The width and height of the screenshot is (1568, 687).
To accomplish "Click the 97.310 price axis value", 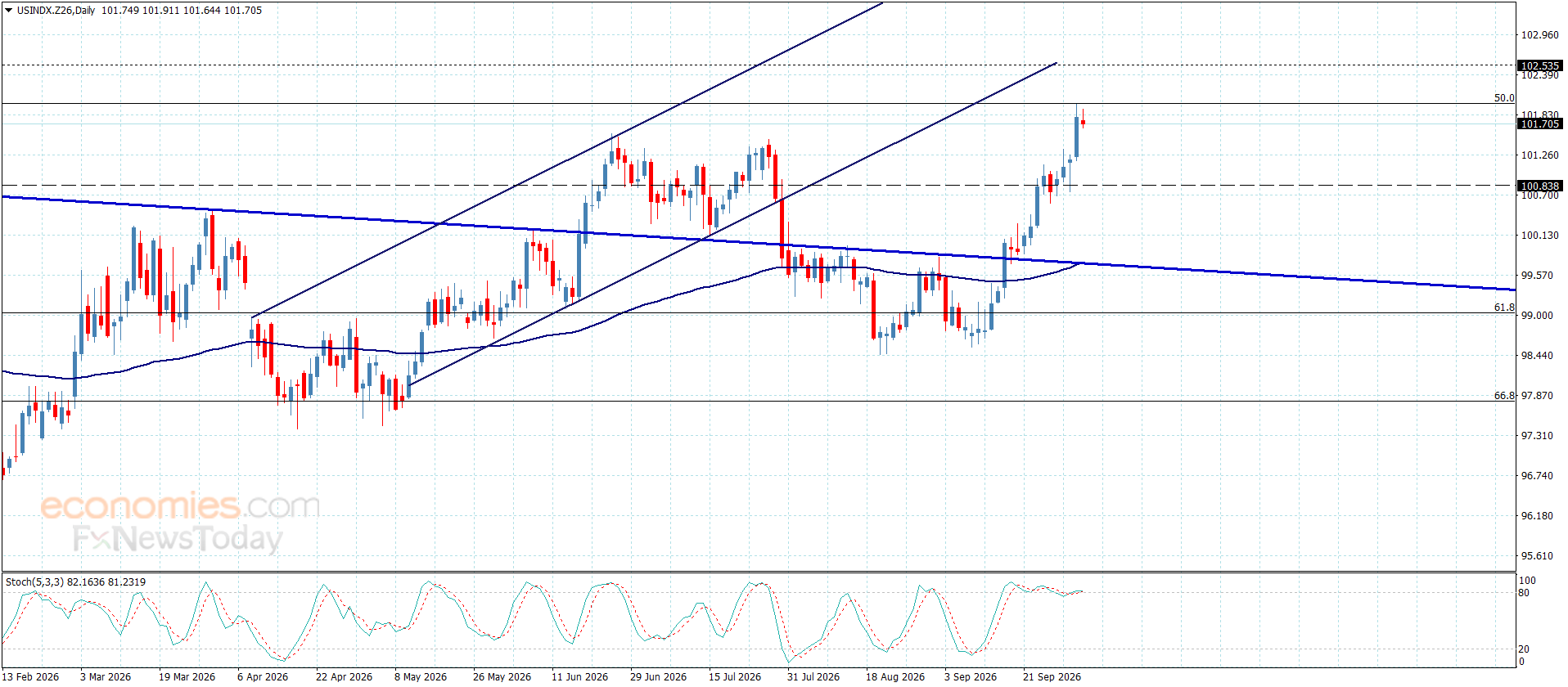I will 1536,436.
